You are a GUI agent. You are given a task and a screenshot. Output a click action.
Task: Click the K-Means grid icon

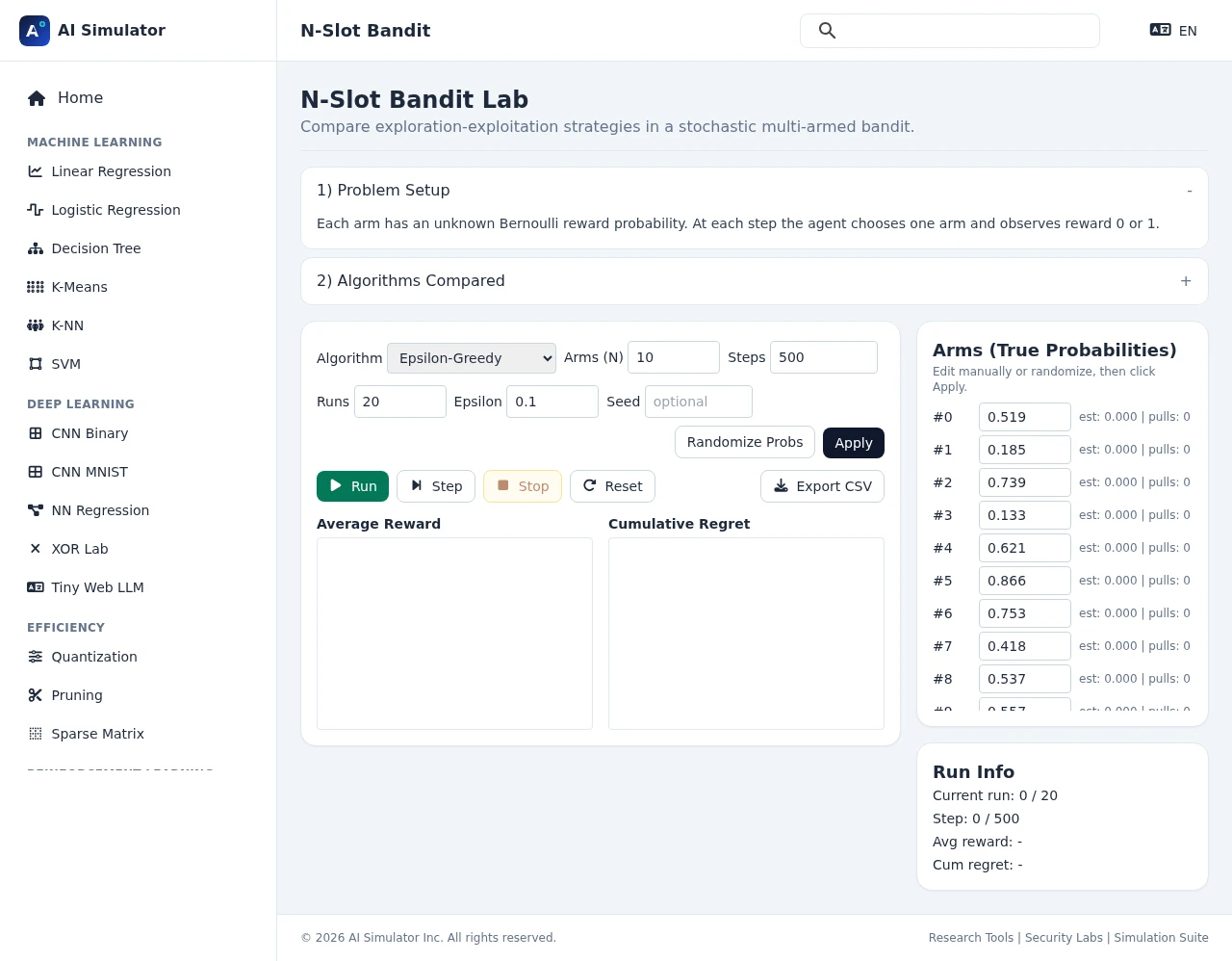(x=36, y=287)
